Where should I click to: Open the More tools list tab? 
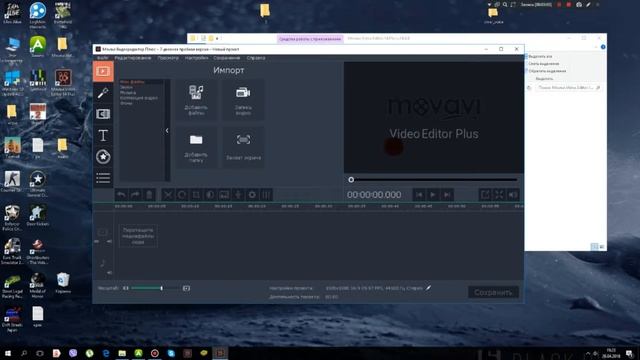tap(103, 178)
